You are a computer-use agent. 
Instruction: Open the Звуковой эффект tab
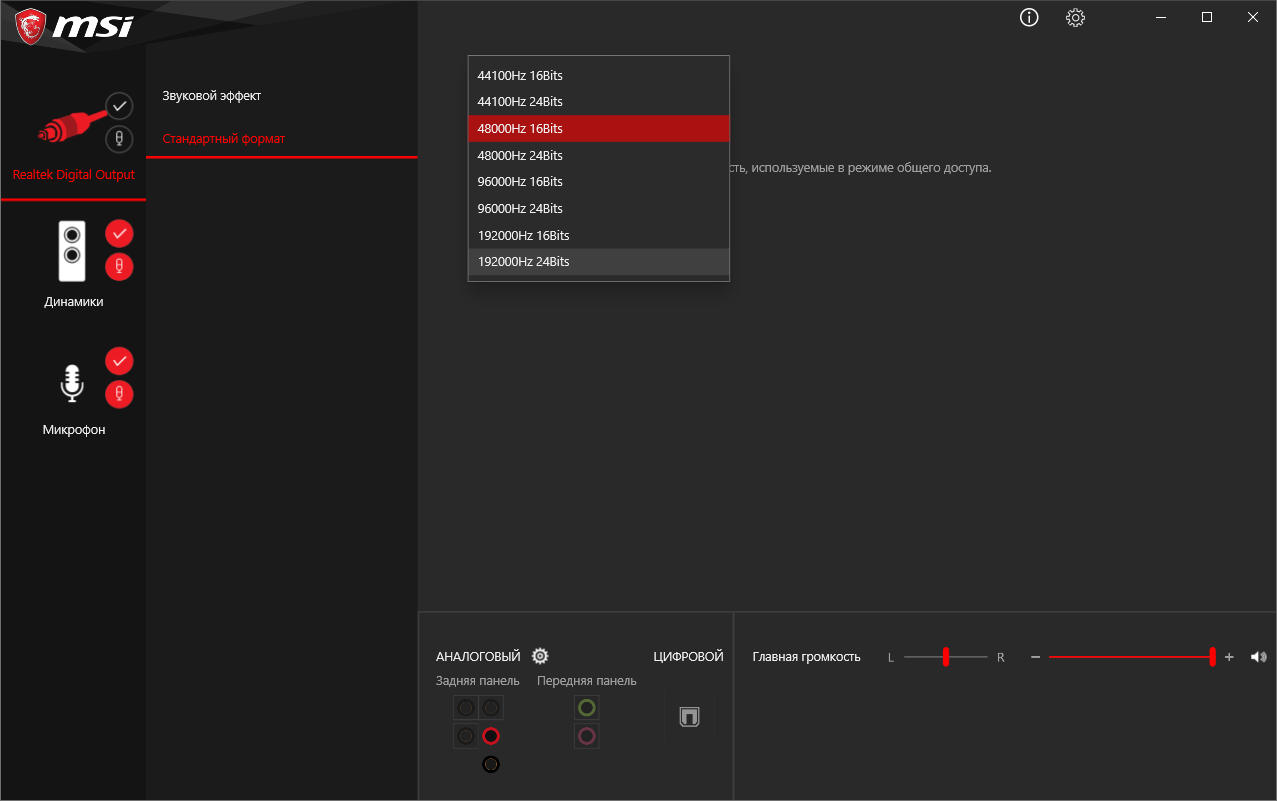[211, 96]
